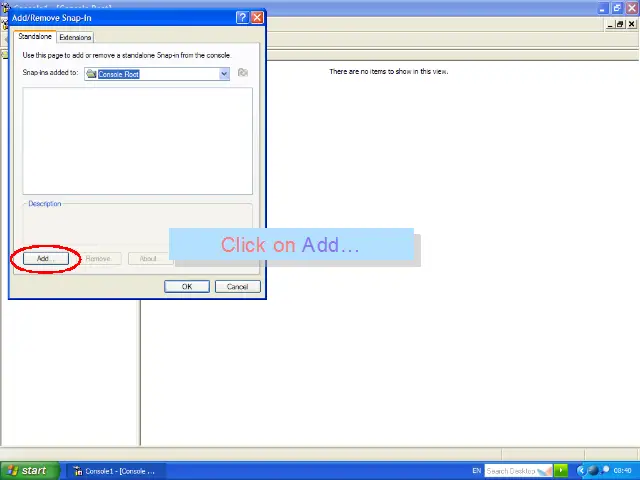
Task: Open the Extensions tab
Action: tap(75, 37)
